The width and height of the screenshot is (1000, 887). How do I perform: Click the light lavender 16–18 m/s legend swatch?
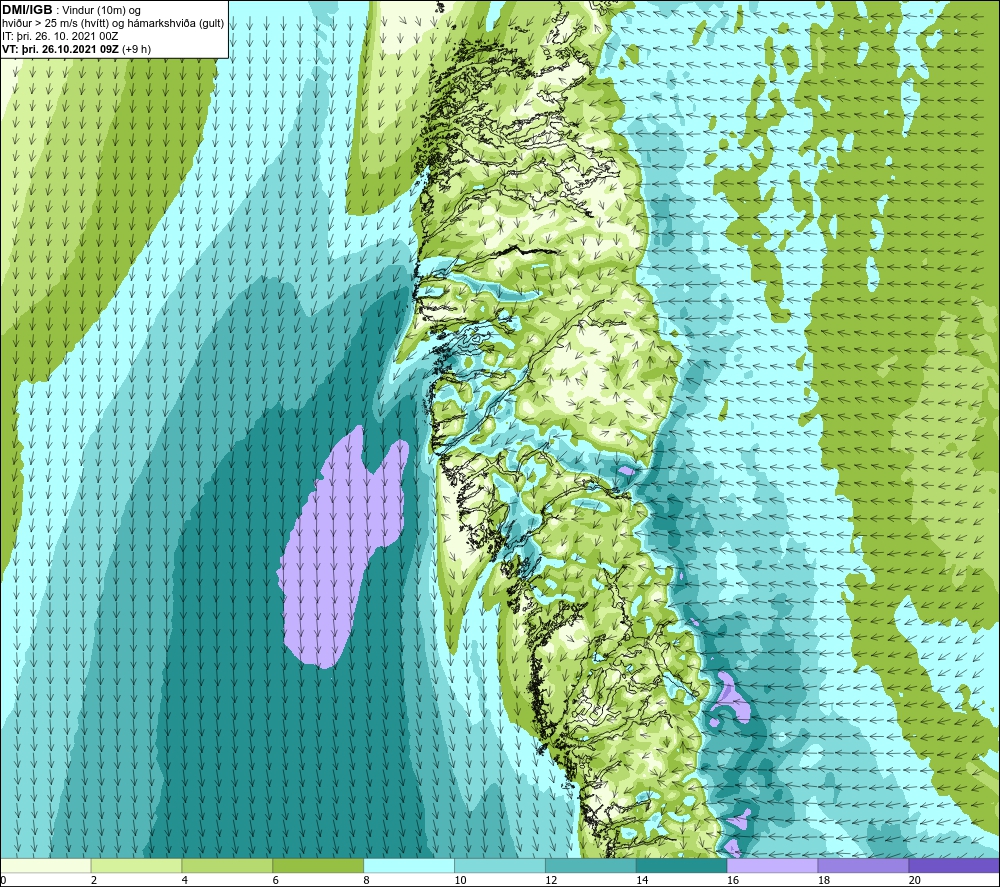pyautogui.click(x=772, y=865)
